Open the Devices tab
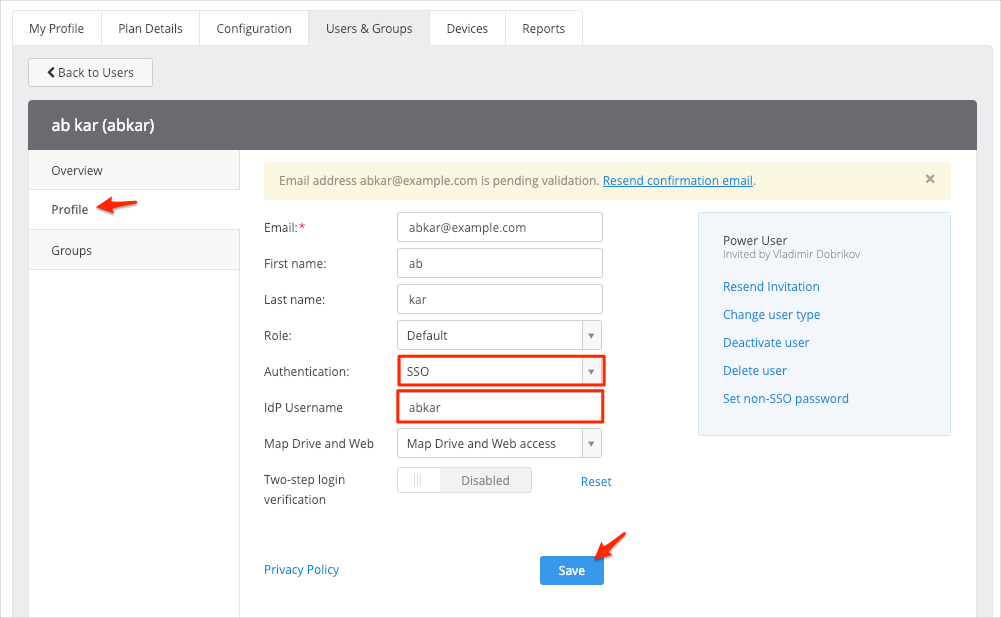1001x618 pixels. 467,28
